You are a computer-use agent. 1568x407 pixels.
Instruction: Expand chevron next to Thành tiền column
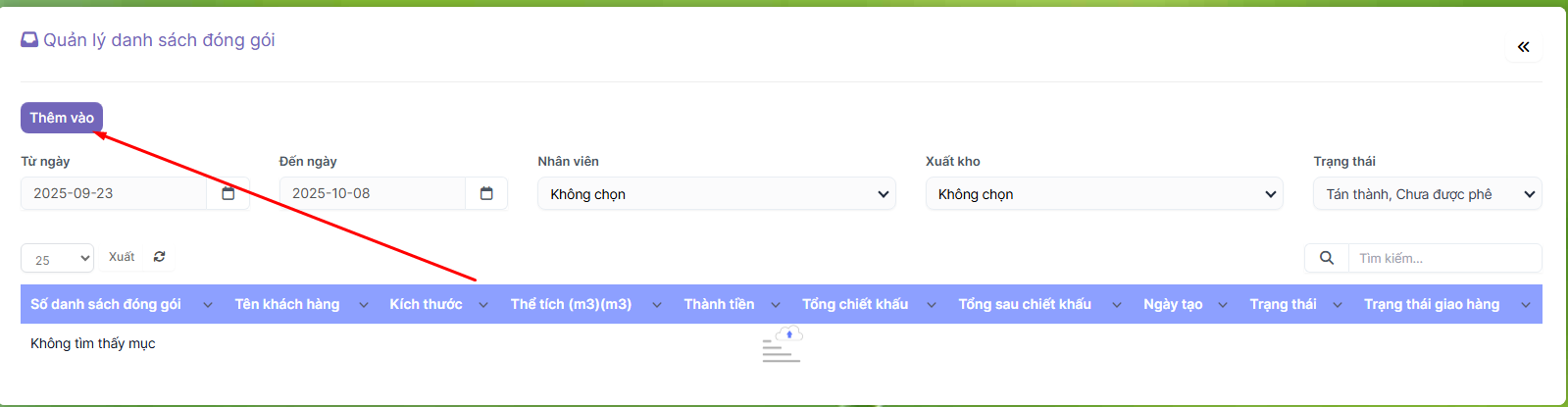(x=776, y=305)
